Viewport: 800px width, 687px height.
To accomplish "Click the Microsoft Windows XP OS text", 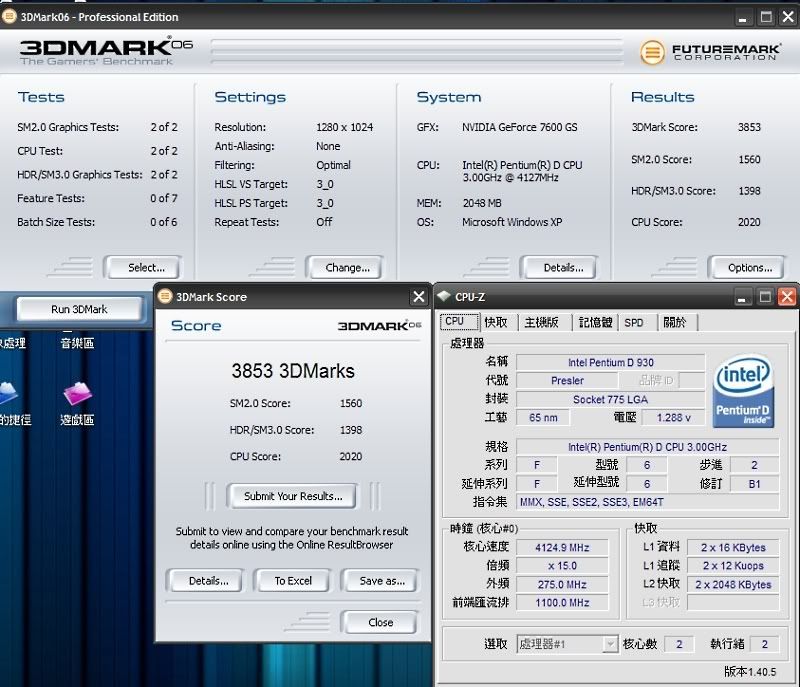I will (x=512, y=222).
